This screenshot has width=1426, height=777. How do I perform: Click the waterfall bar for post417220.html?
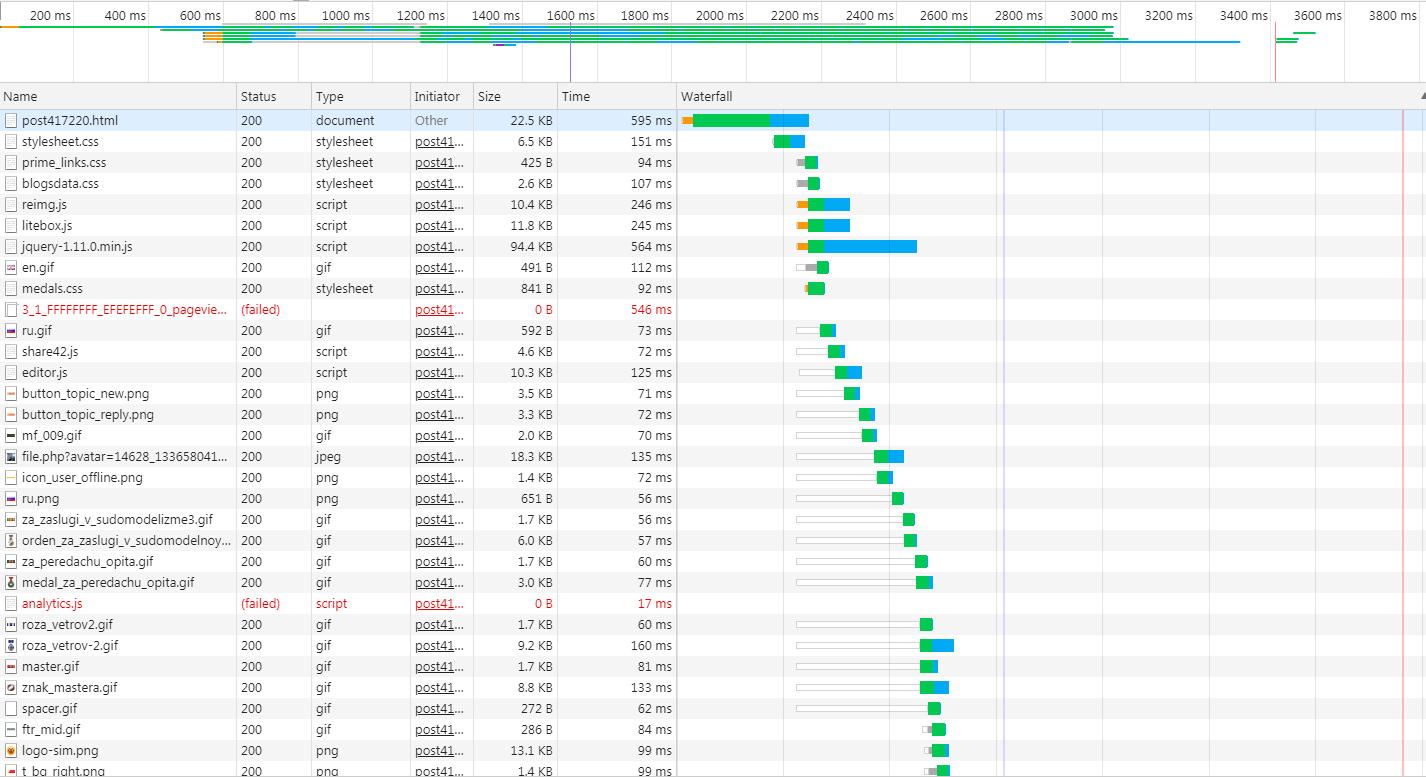pos(746,120)
